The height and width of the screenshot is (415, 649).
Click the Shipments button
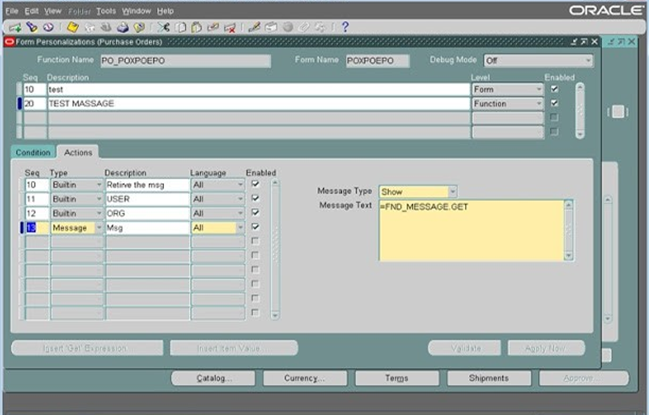(489, 378)
